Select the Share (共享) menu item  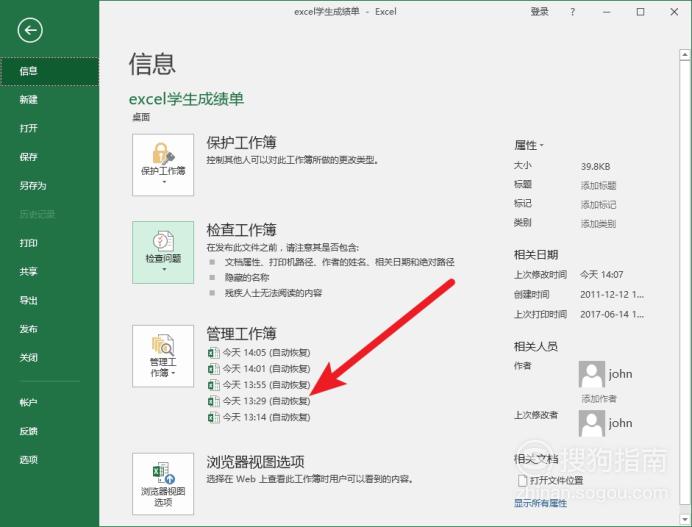coord(49,272)
